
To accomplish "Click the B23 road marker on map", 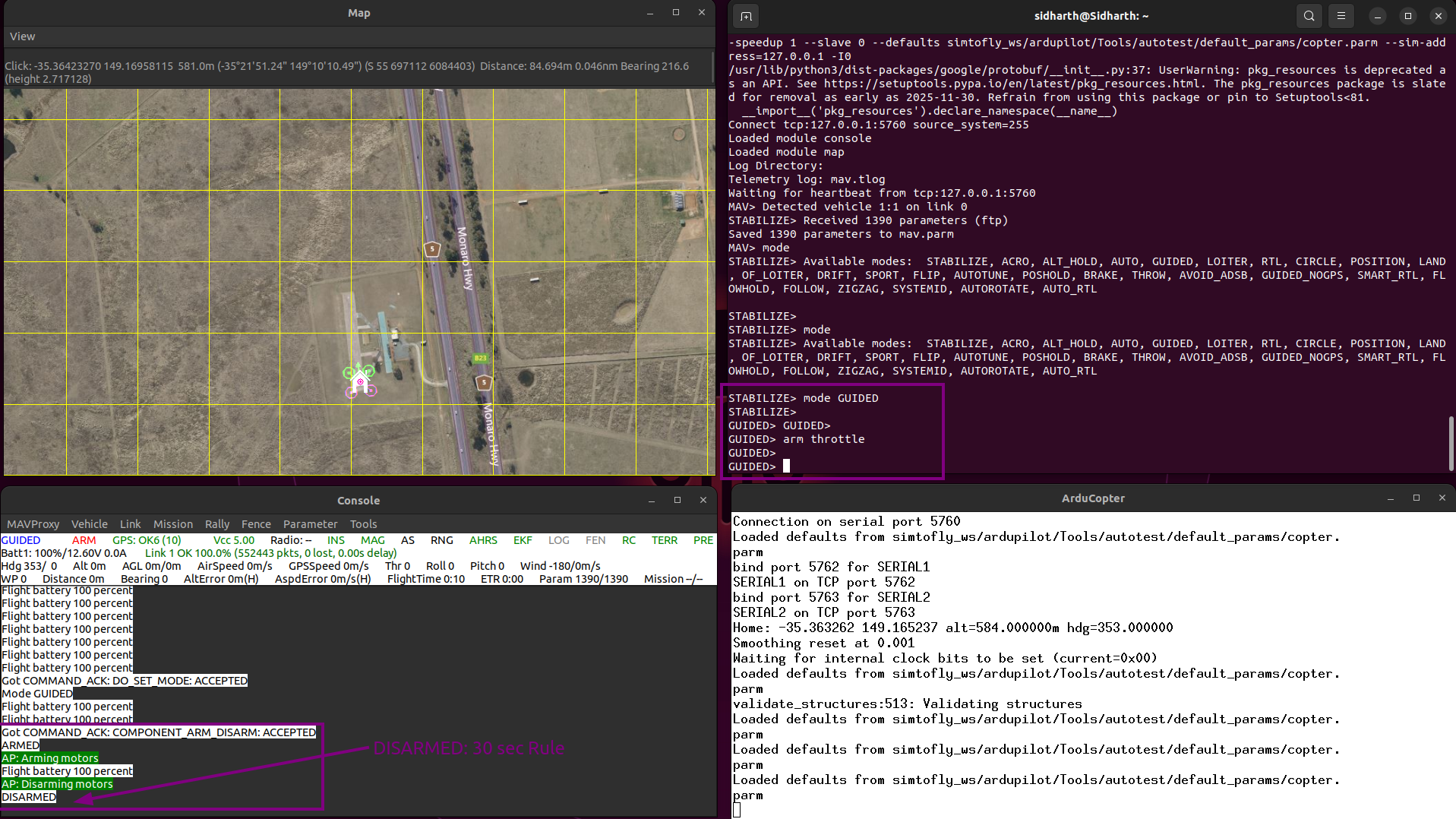I will (480, 358).
